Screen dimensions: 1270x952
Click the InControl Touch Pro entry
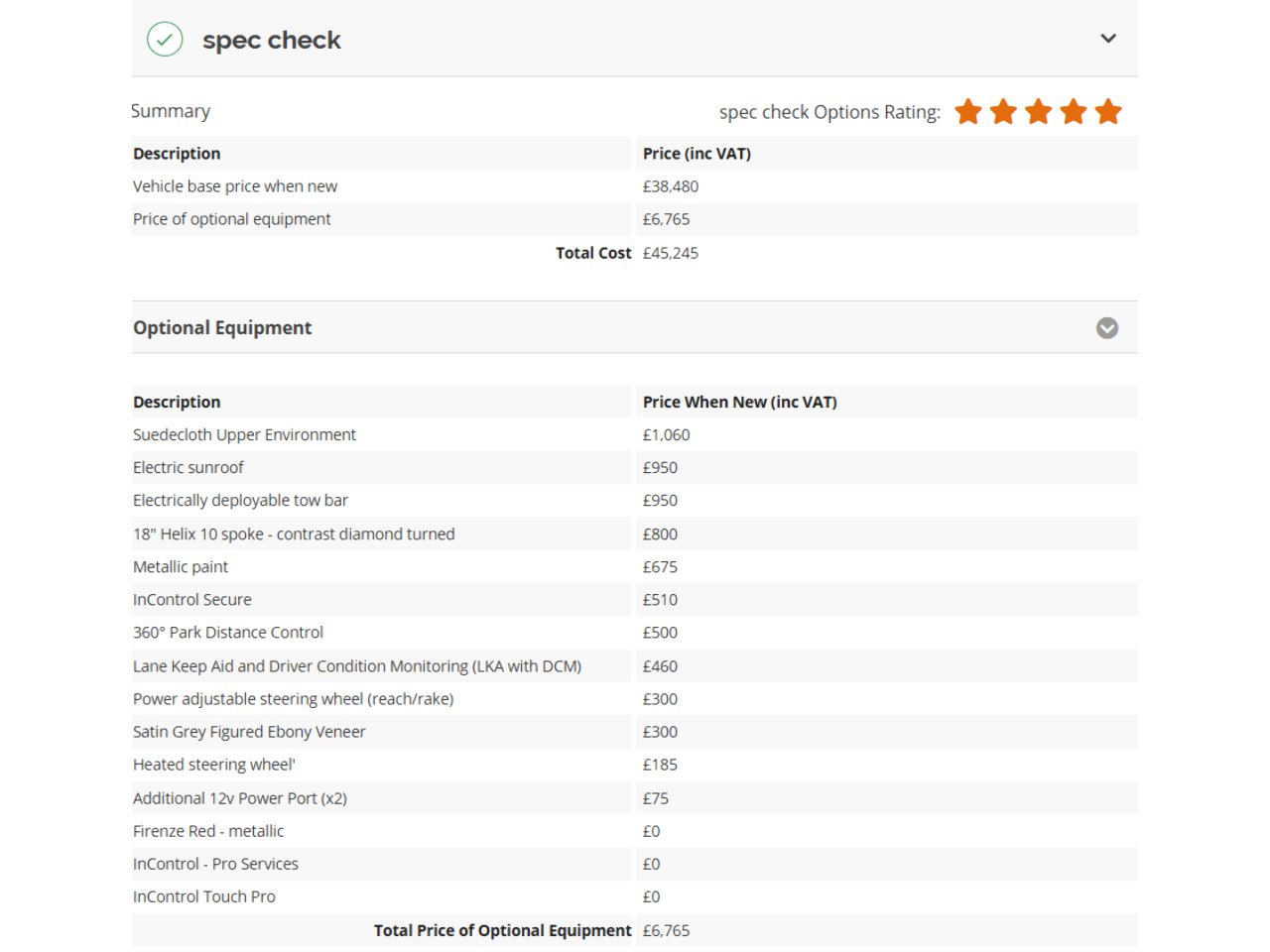204,896
